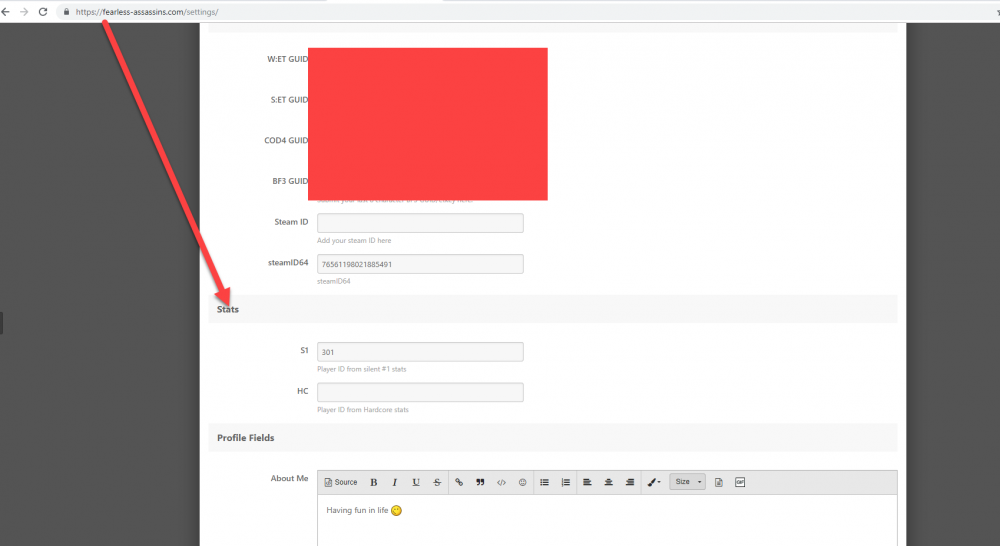This screenshot has width=1000, height=546.
Task: Click the 'BF3 GUID' label
Action: pyautogui.click(x=290, y=181)
